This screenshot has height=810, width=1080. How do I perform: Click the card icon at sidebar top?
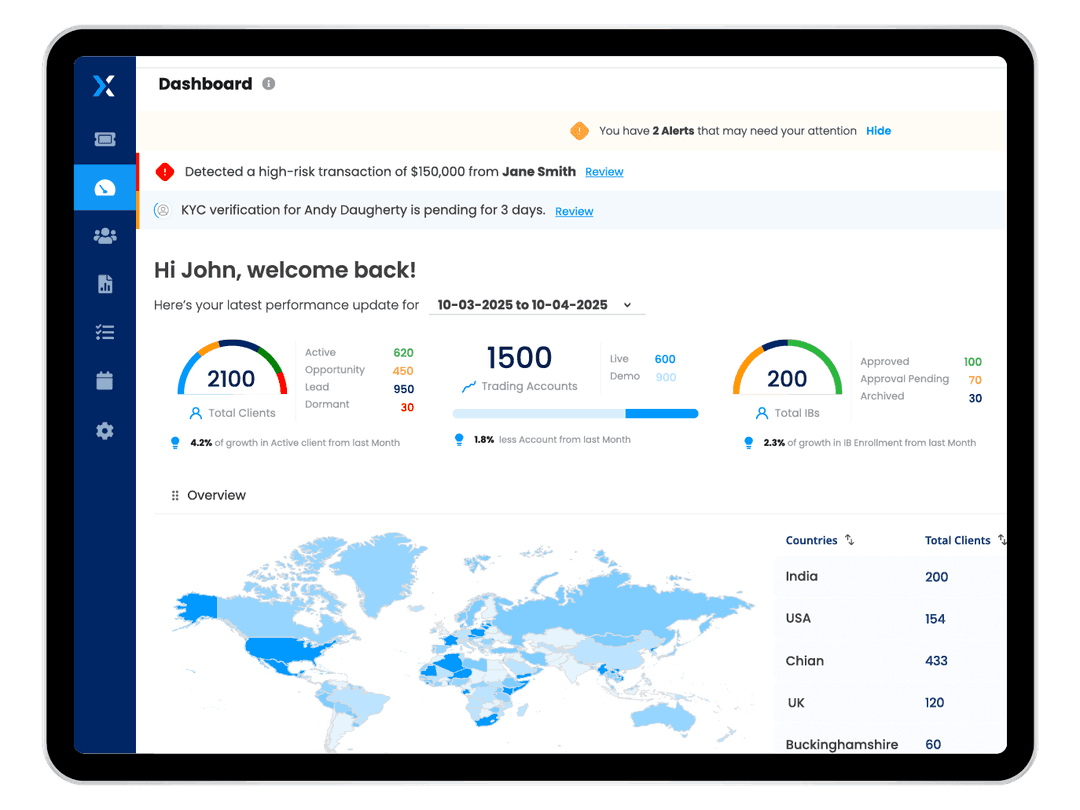tap(105, 139)
